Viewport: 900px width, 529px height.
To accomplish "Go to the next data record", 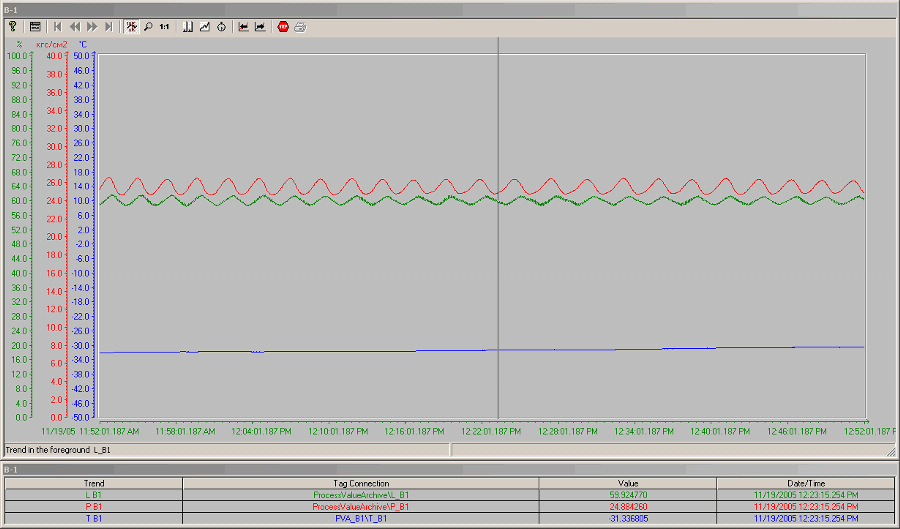I will coord(92,27).
